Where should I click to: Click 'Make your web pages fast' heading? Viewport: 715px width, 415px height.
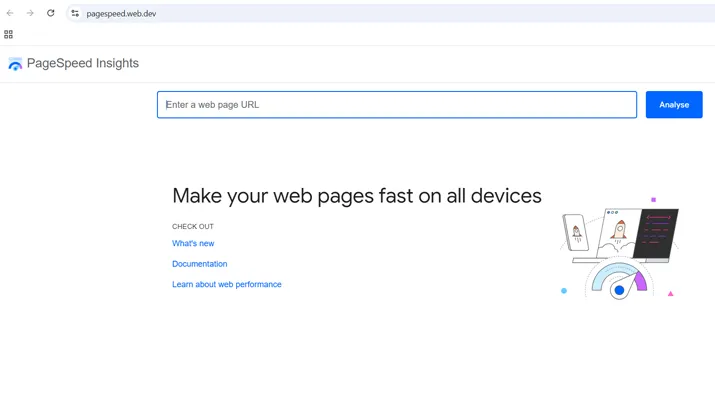[x=357, y=196]
